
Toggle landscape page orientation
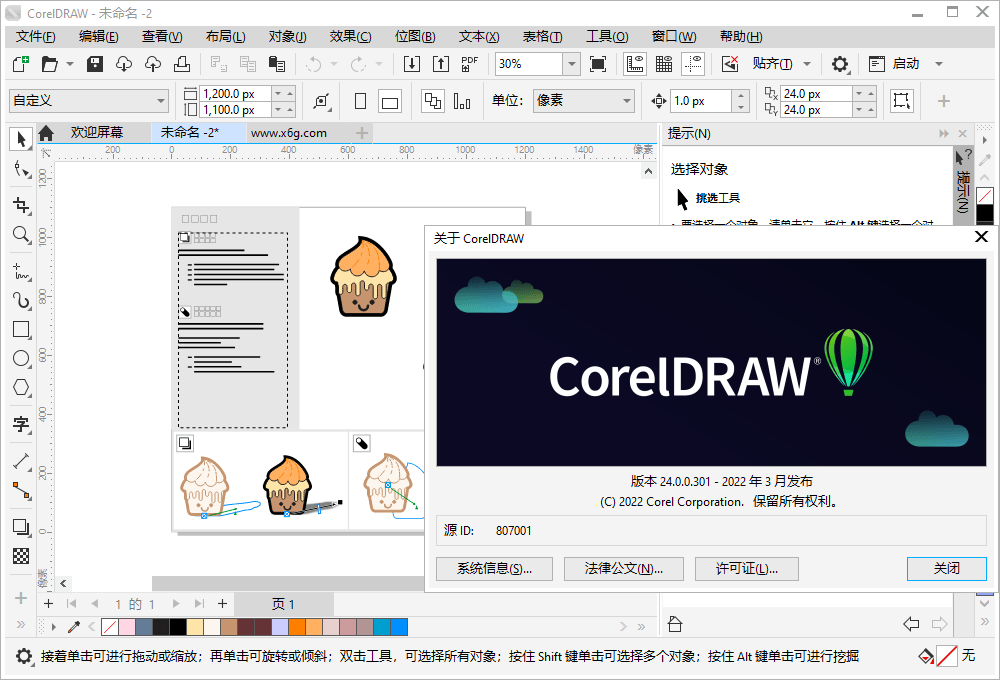[x=389, y=101]
